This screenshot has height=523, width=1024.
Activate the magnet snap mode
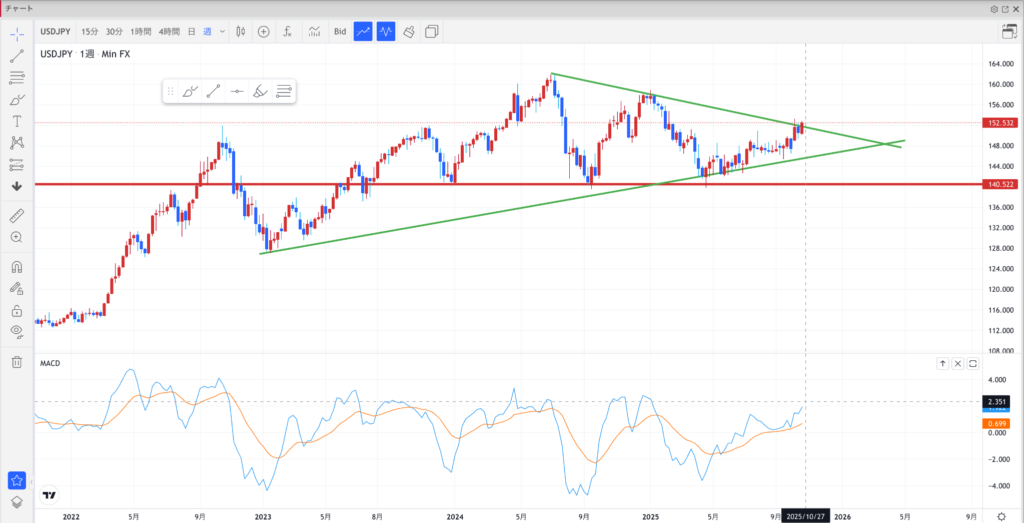(17, 267)
